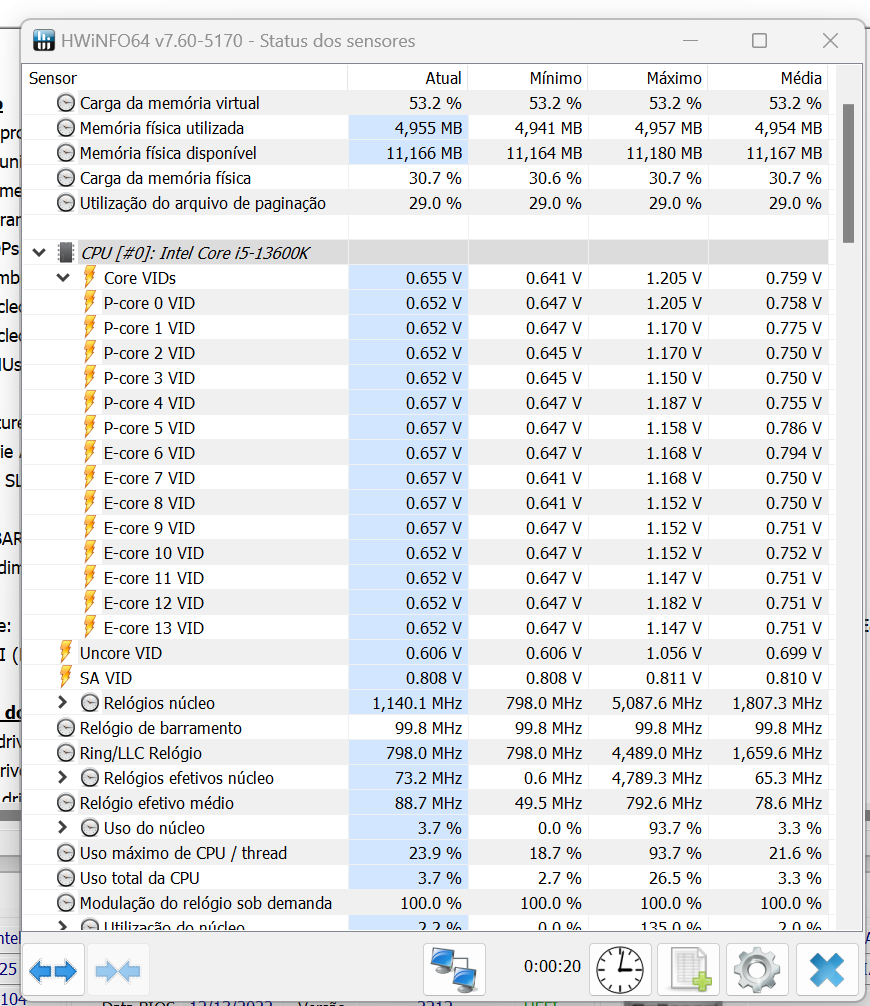
Task: Collapse the CPU [#0] Intel Core i5-13600K section
Action: [x=39, y=253]
